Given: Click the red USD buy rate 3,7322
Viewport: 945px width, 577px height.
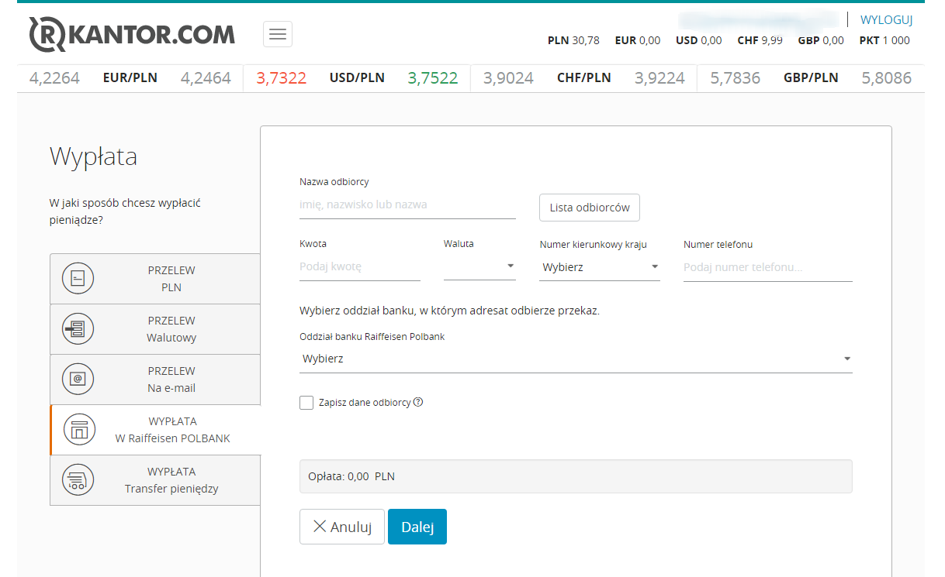Looking at the screenshot, I should [281, 78].
